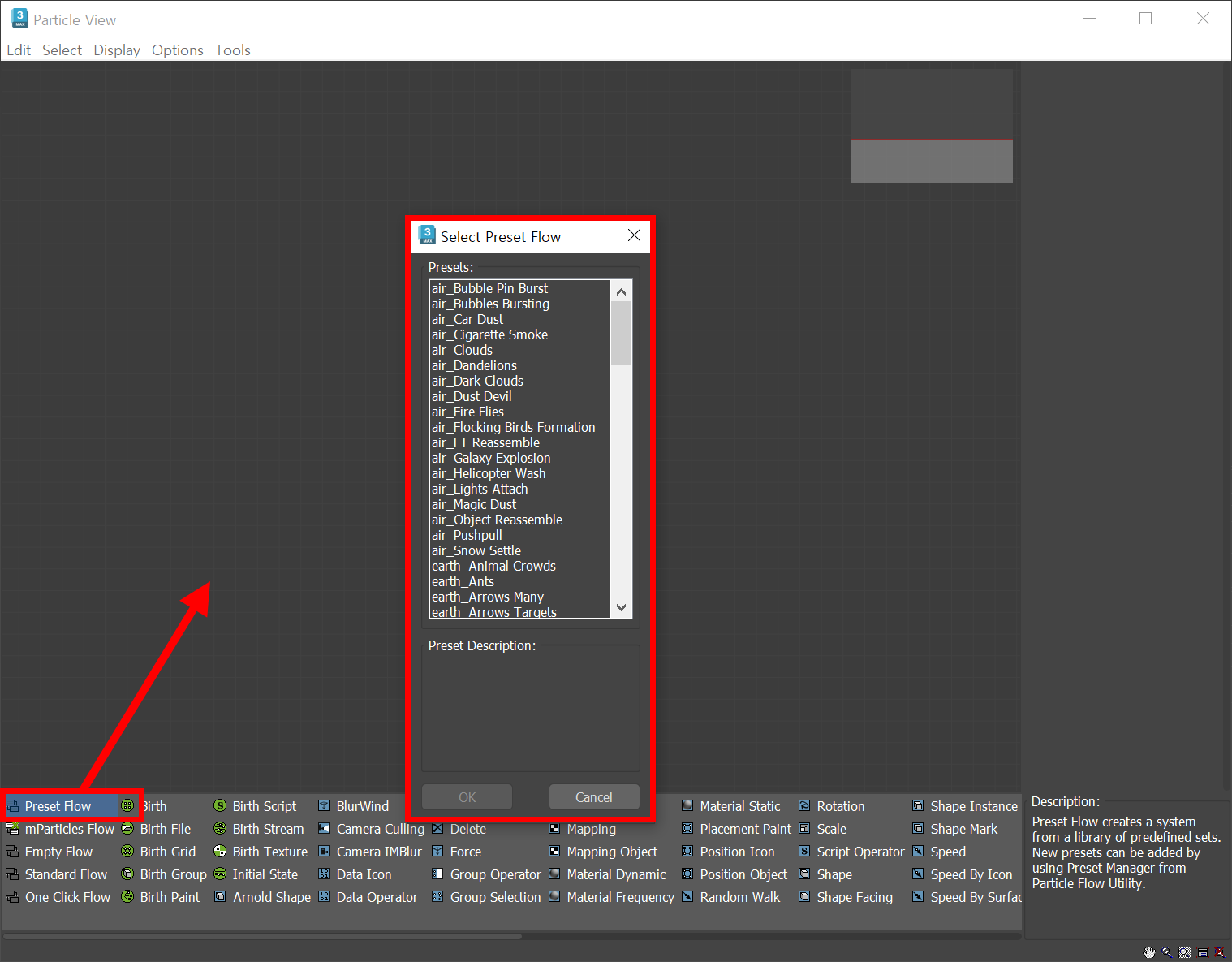Pick the Random Walk operator
Screen dimensions: 1232x962
tap(731, 897)
